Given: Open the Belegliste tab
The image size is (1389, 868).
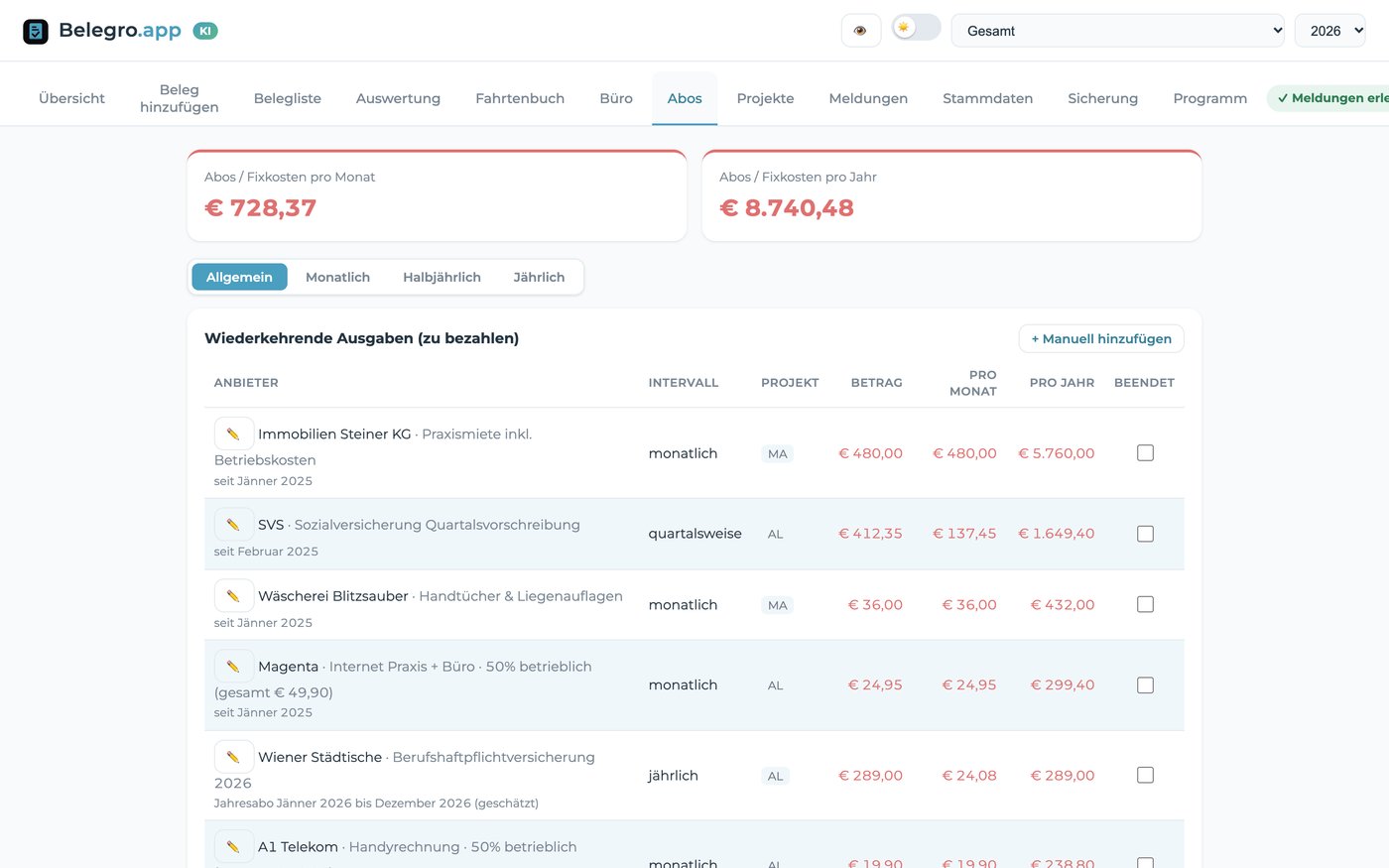Looking at the screenshot, I should click(x=288, y=98).
